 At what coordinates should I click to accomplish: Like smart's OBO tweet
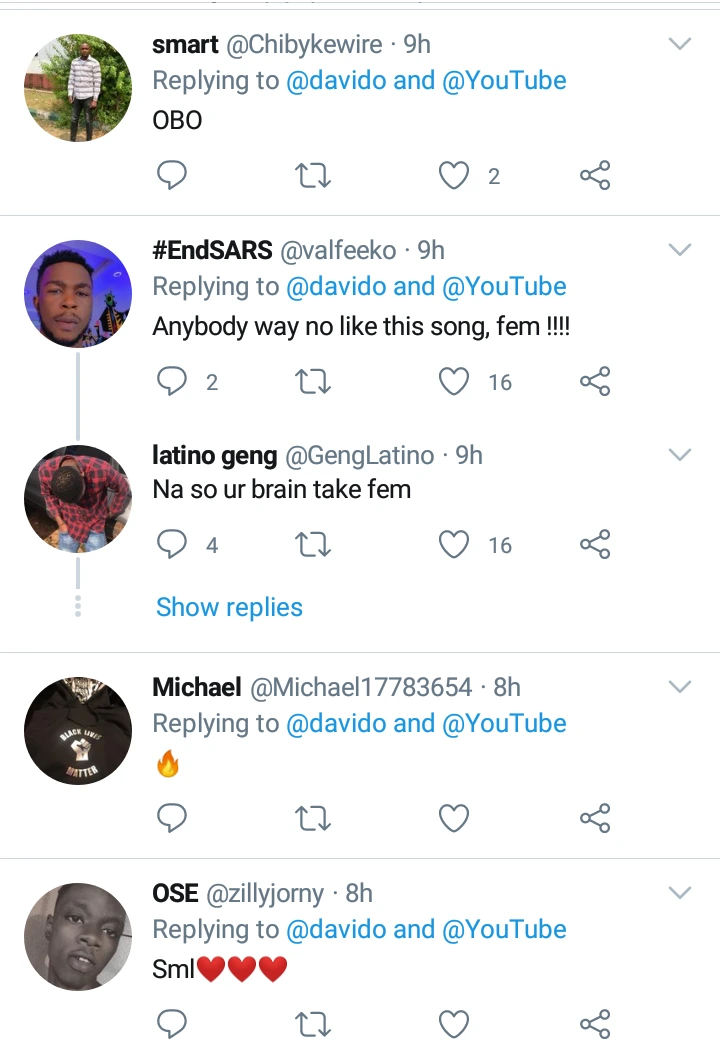click(x=455, y=177)
